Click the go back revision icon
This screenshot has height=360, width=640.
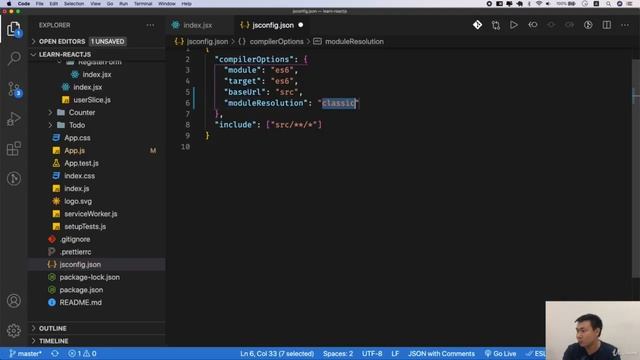click(x=533, y=25)
